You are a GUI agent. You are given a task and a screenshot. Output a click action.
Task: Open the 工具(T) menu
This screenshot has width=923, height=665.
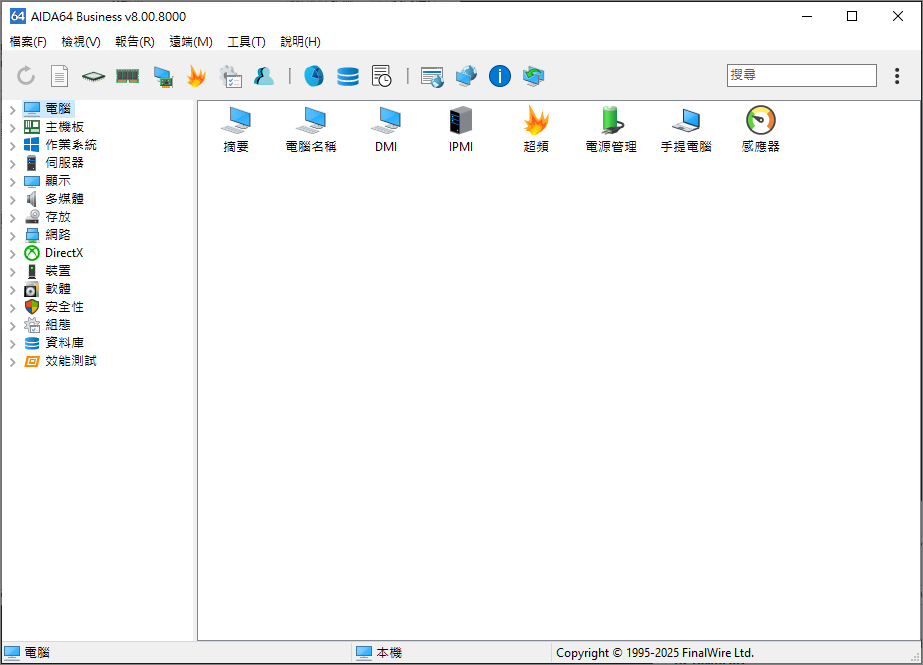[x=246, y=42]
